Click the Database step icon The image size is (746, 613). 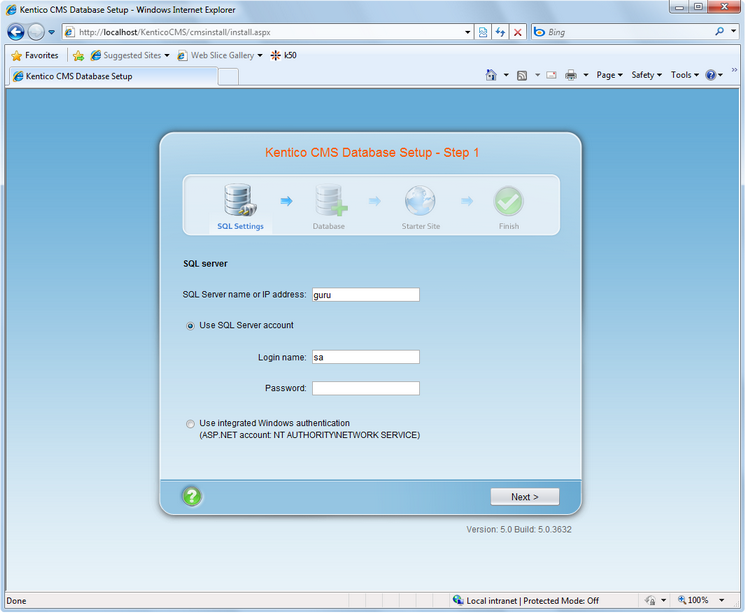coord(329,202)
